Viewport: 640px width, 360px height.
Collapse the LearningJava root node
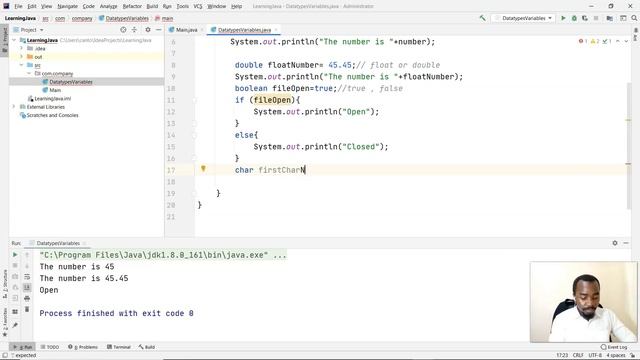click(x=15, y=40)
